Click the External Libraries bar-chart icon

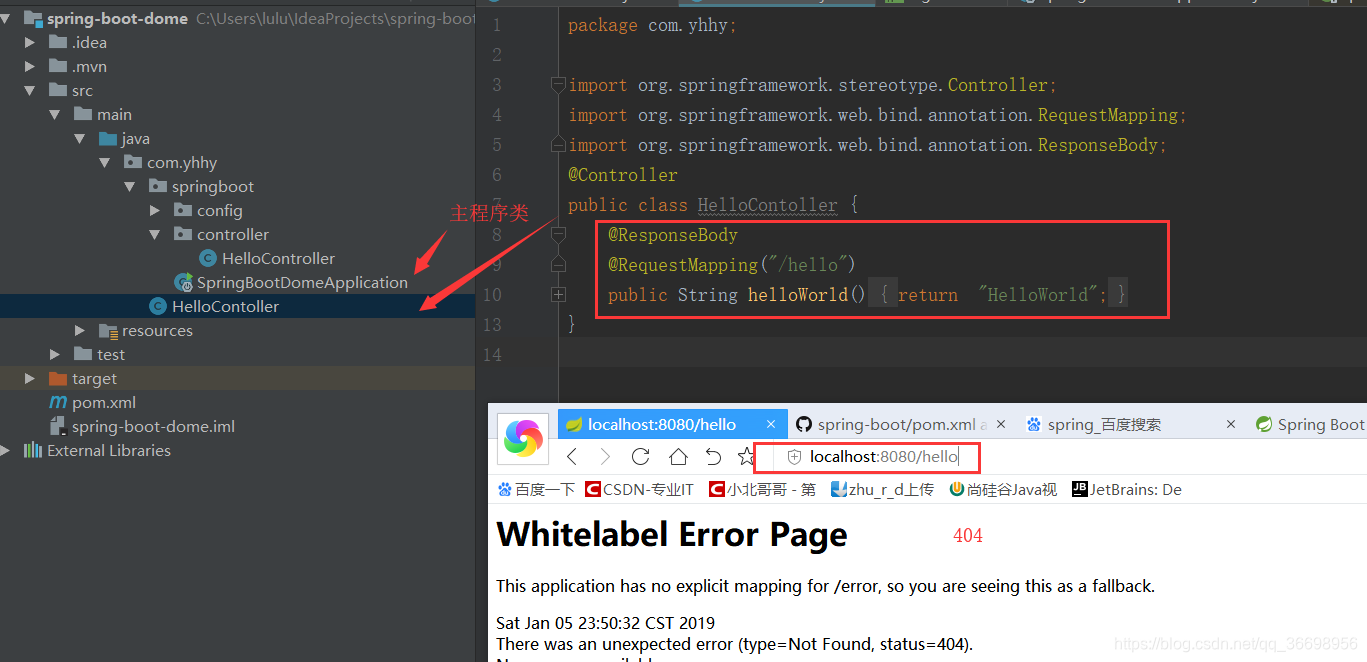click(x=33, y=450)
